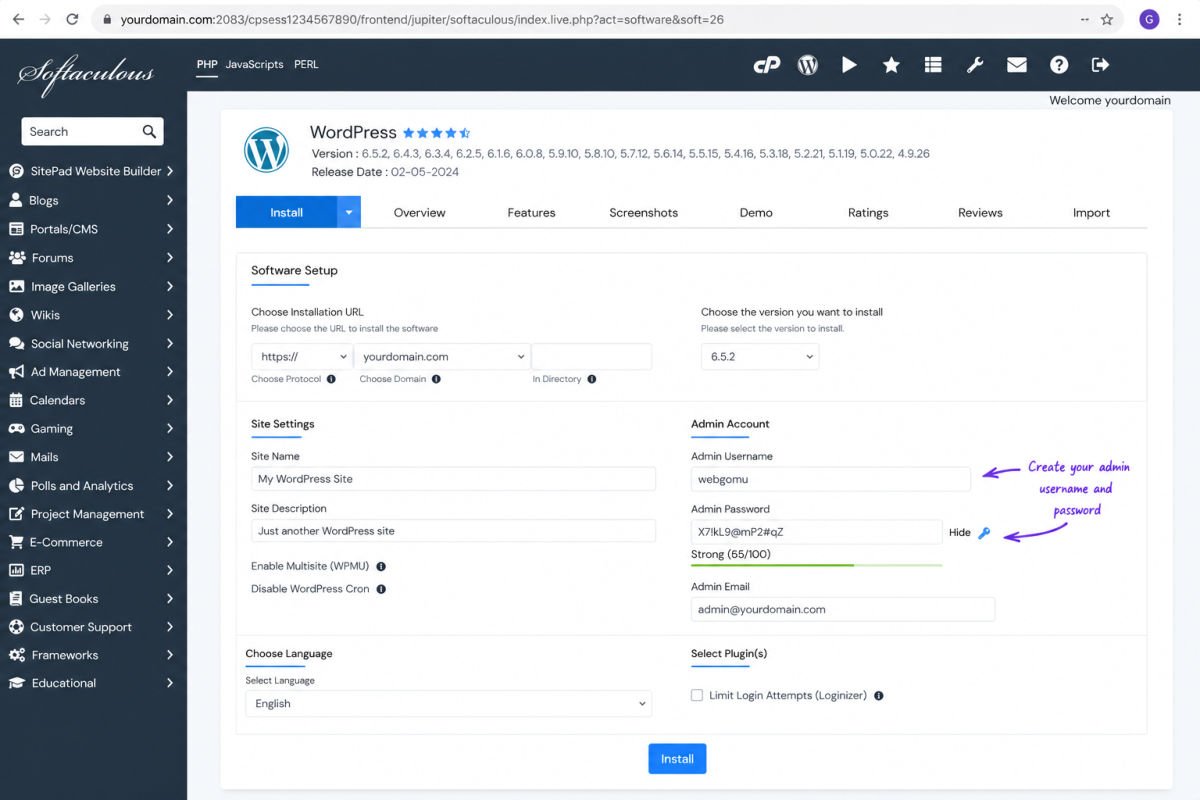Expand the Portals/CMS category
The width and height of the screenshot is (1200, 800).
point(92,229)
